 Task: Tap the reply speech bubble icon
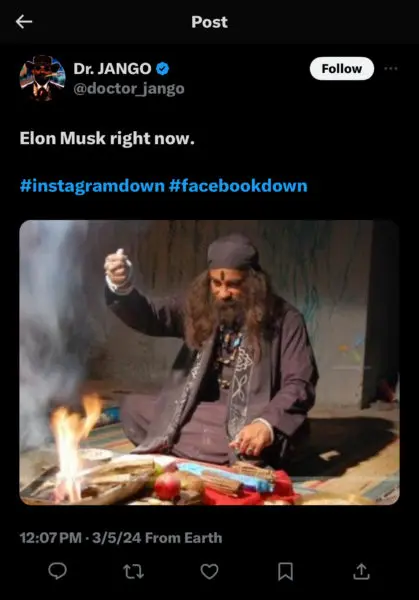pyautogui.click(x=57, y=571)
